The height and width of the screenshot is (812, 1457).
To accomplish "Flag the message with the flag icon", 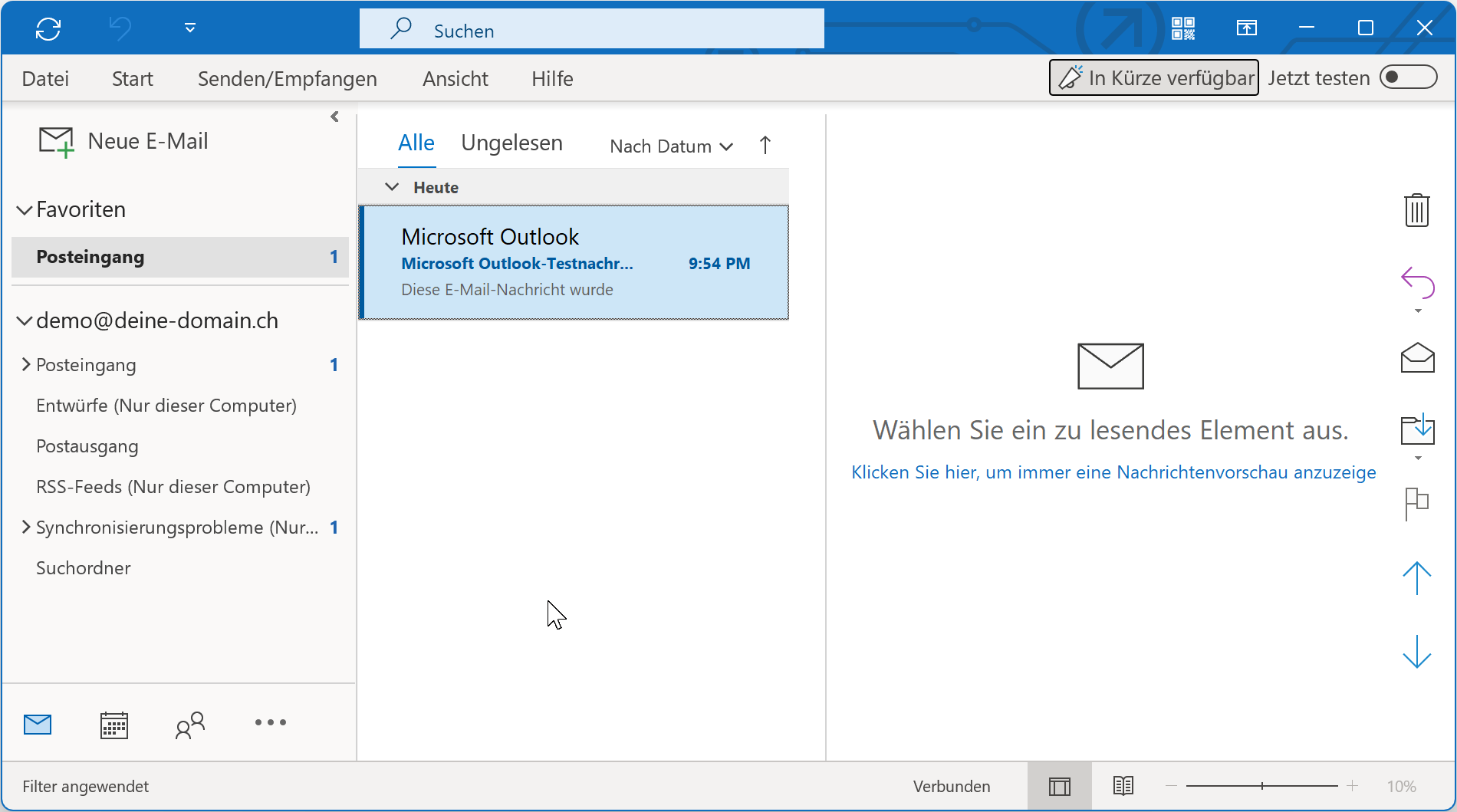I will (x=1417, y=504).
